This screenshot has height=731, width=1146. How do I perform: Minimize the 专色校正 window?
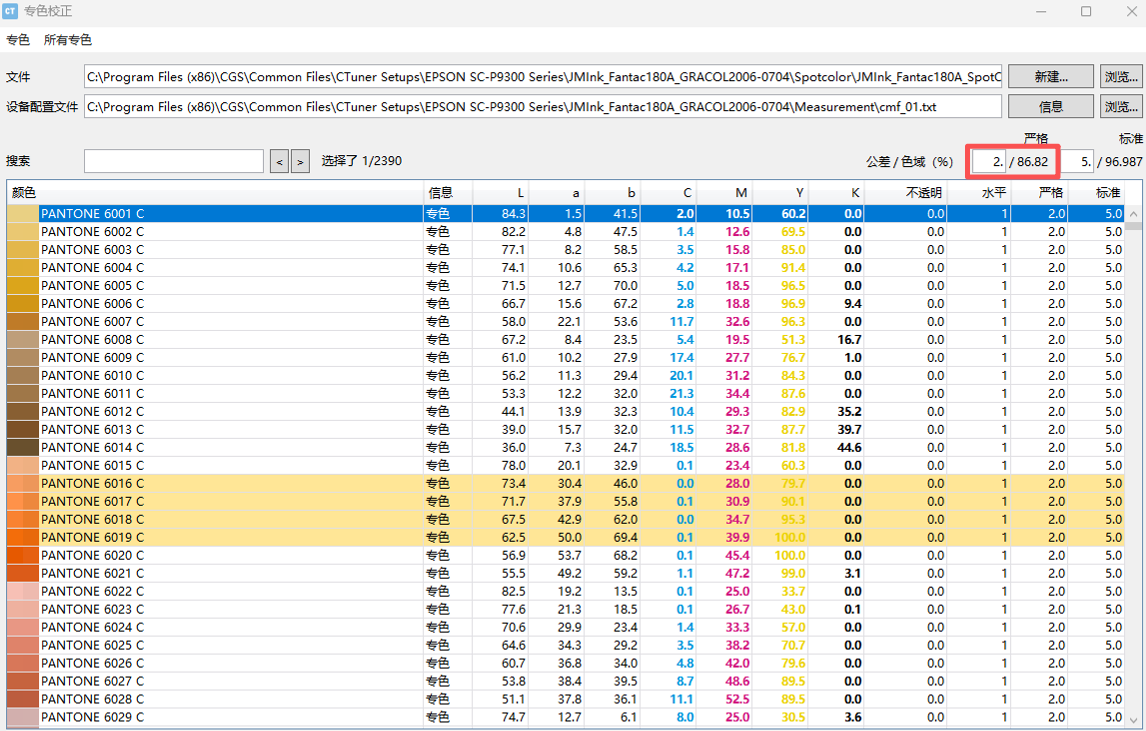tap(1041, 11)
